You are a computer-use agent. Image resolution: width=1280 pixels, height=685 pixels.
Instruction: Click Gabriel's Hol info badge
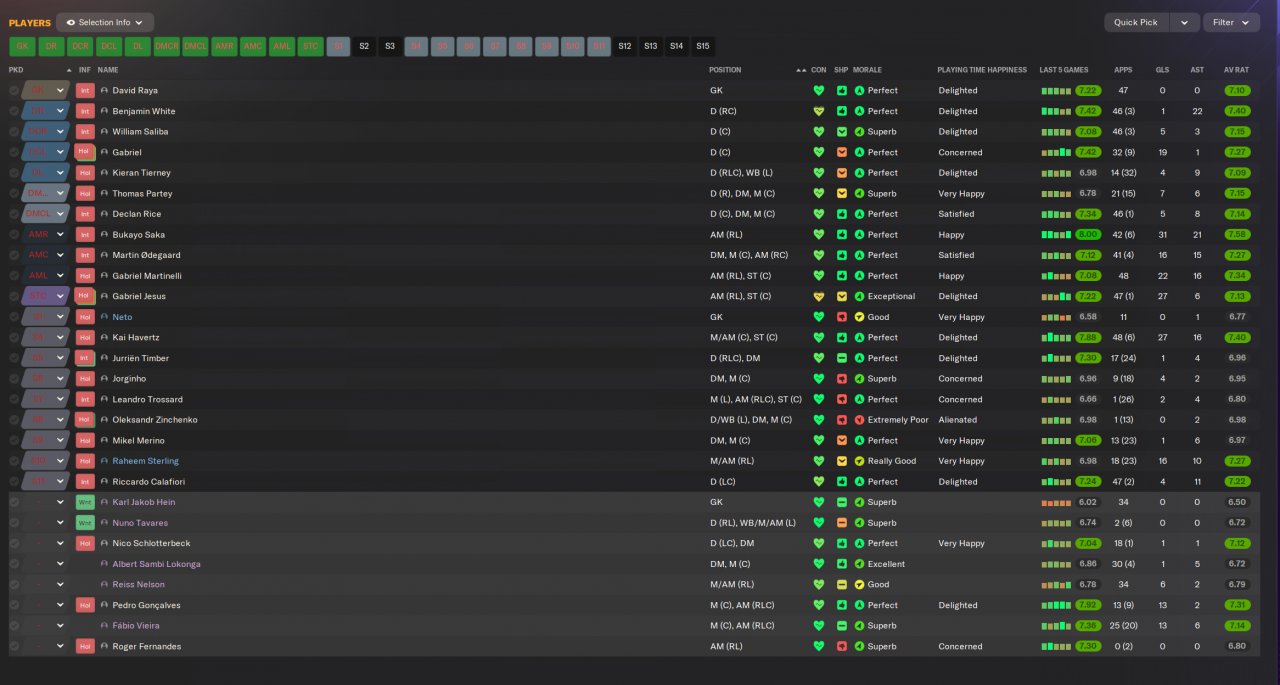click(85, 152)
